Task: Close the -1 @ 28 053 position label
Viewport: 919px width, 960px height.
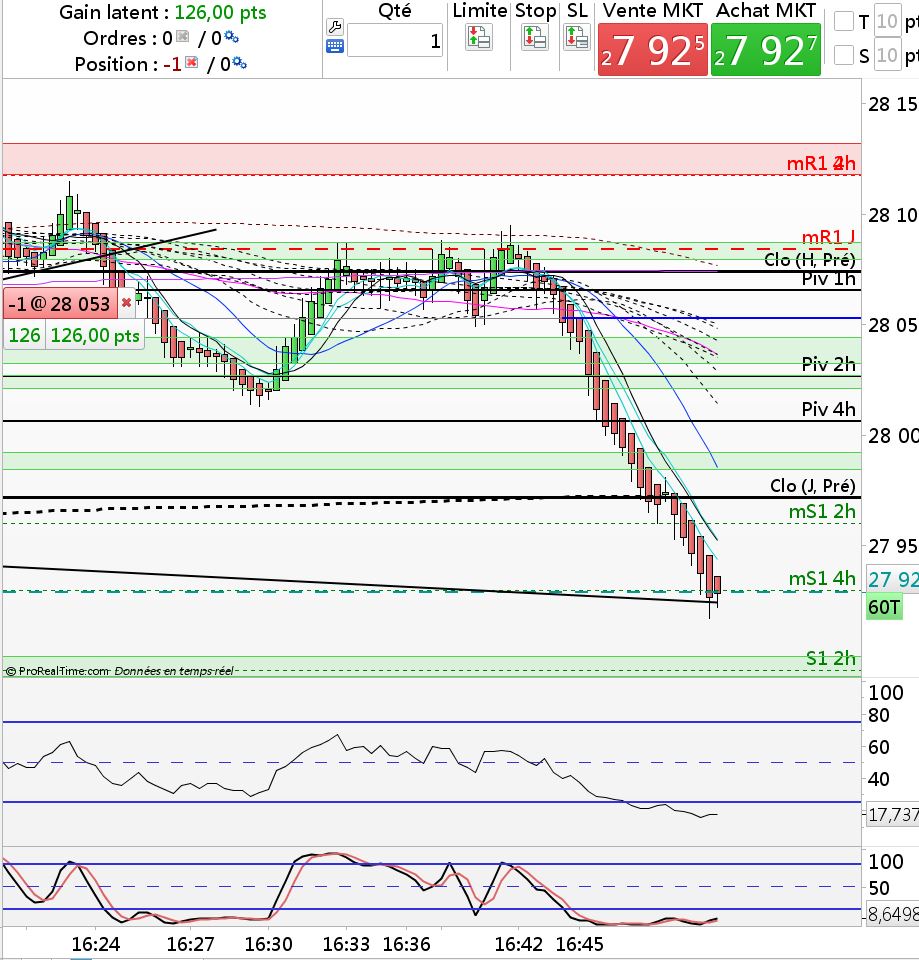Action: click(126, 303)
